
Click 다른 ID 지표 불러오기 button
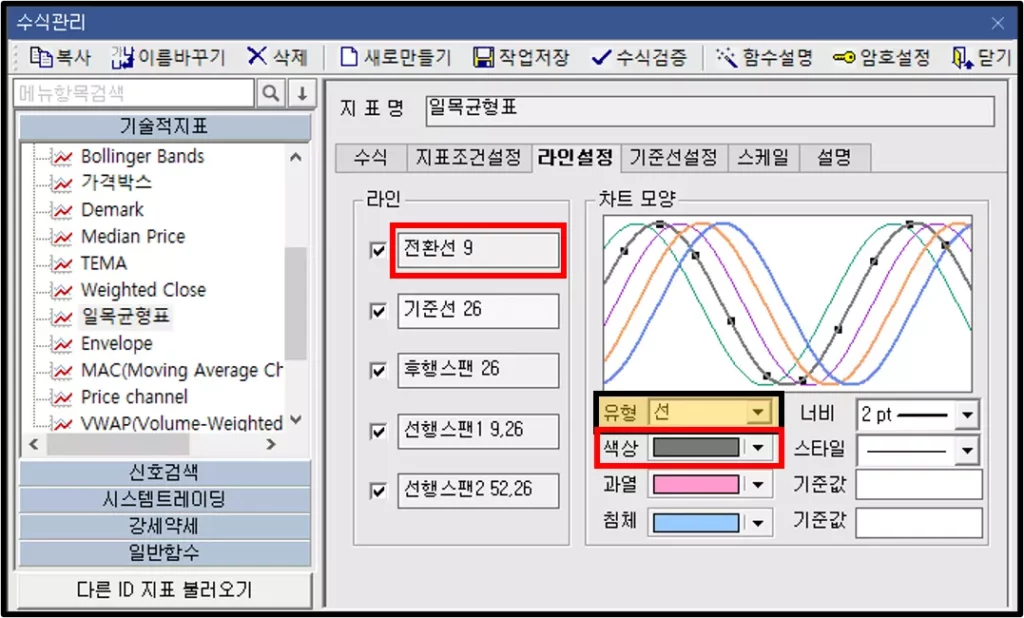click(x=164, y=591)
